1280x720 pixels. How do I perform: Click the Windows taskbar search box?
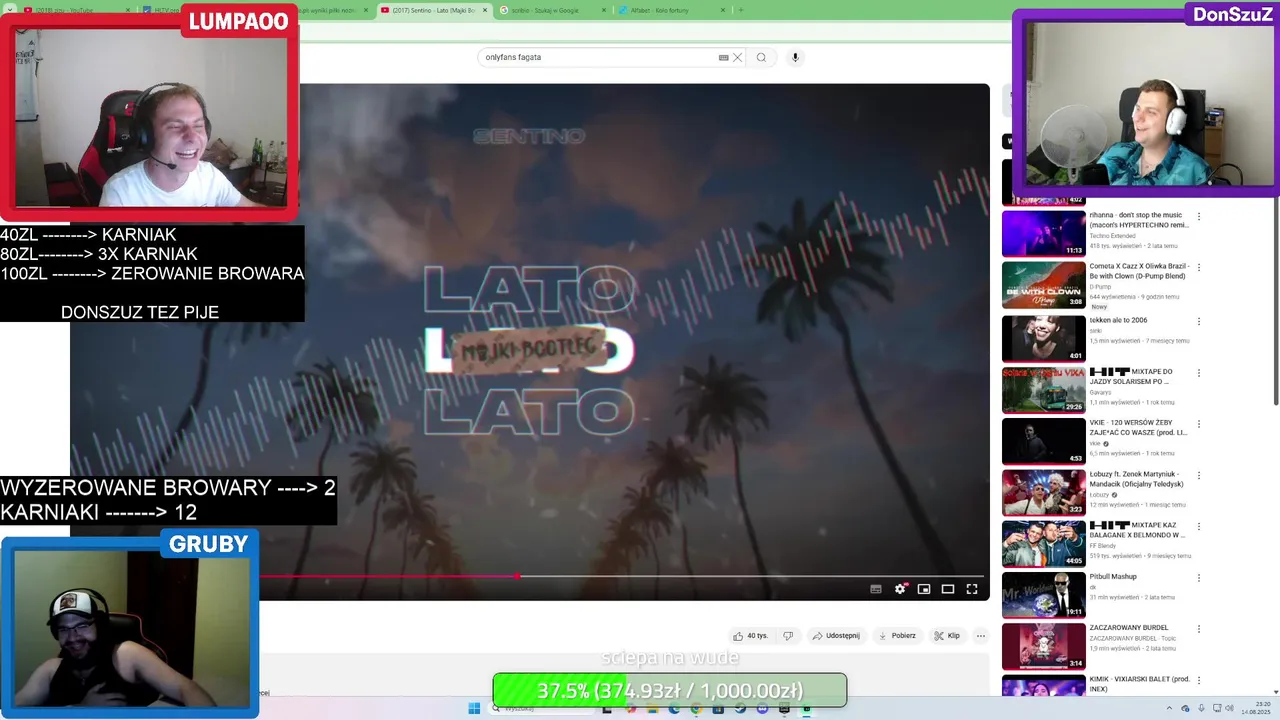click(542, 708)
